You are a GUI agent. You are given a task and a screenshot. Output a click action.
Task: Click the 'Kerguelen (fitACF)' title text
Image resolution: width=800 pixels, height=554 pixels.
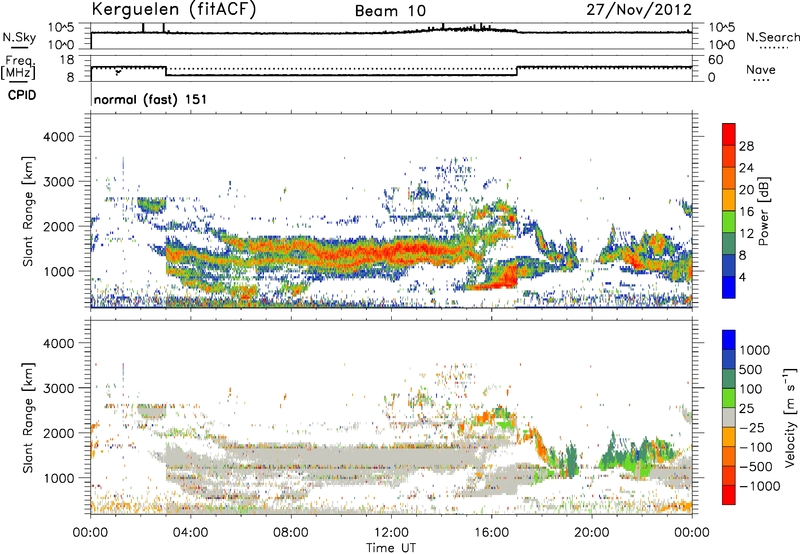click(173, 10)
